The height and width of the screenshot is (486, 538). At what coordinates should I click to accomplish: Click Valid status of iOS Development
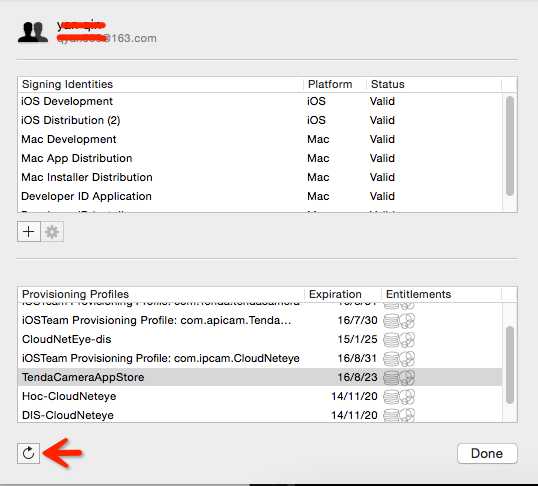pyautogui.click(x=382, y=101)
